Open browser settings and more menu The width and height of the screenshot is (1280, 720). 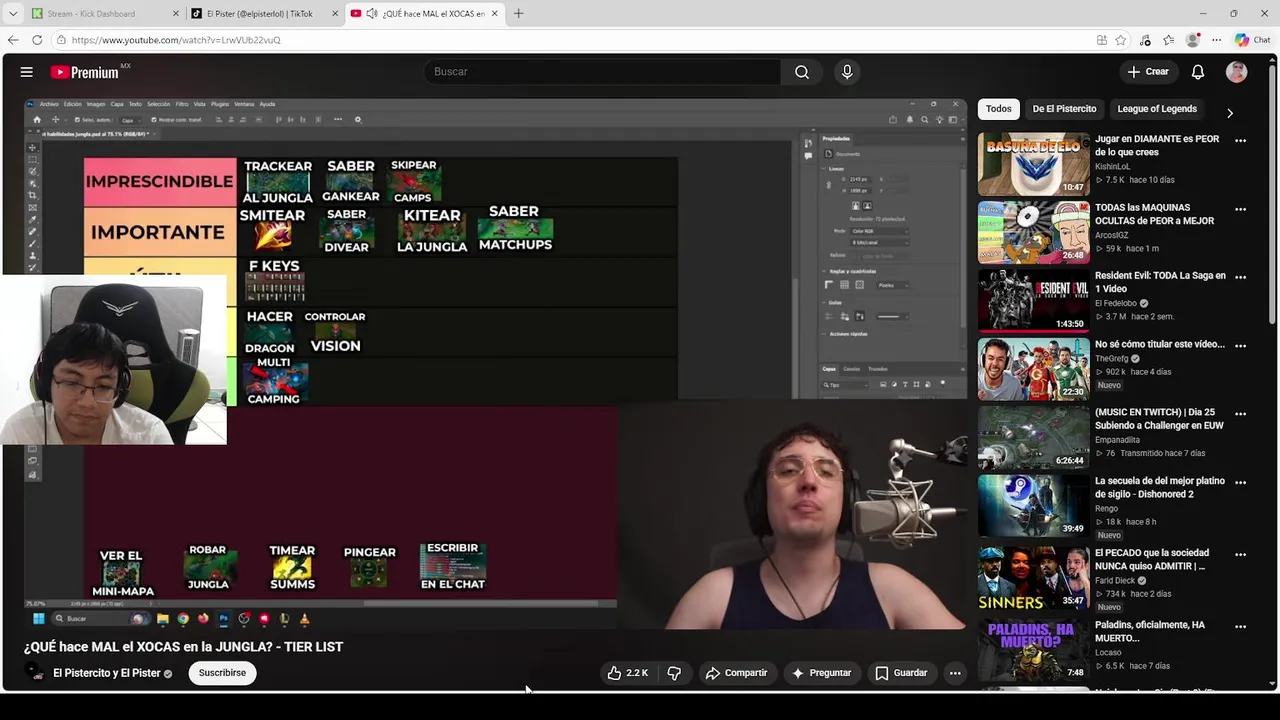pos(1216,40)
